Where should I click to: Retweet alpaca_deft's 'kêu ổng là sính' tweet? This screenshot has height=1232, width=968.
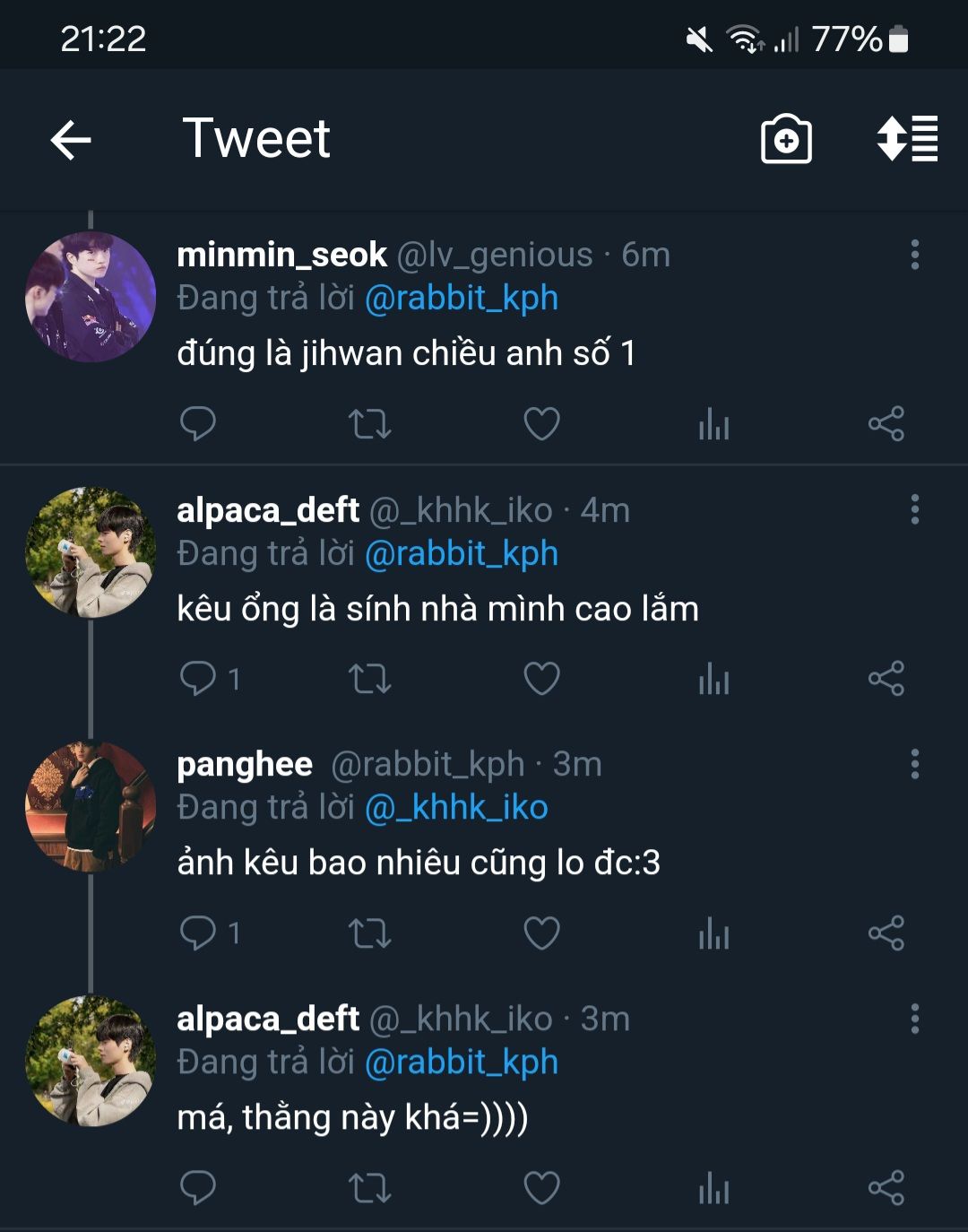click(369, 679)
